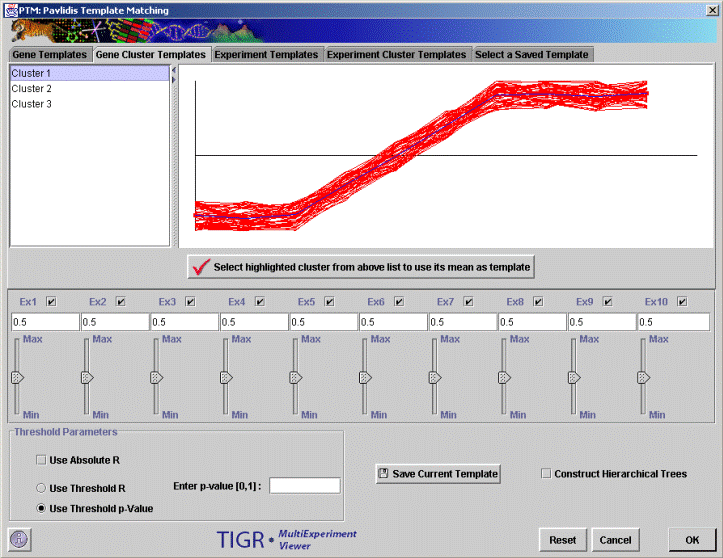Click the Ex5 slider handle
Image resolution: width=723 pixels, height=558 pixels.
coord(295,378)
